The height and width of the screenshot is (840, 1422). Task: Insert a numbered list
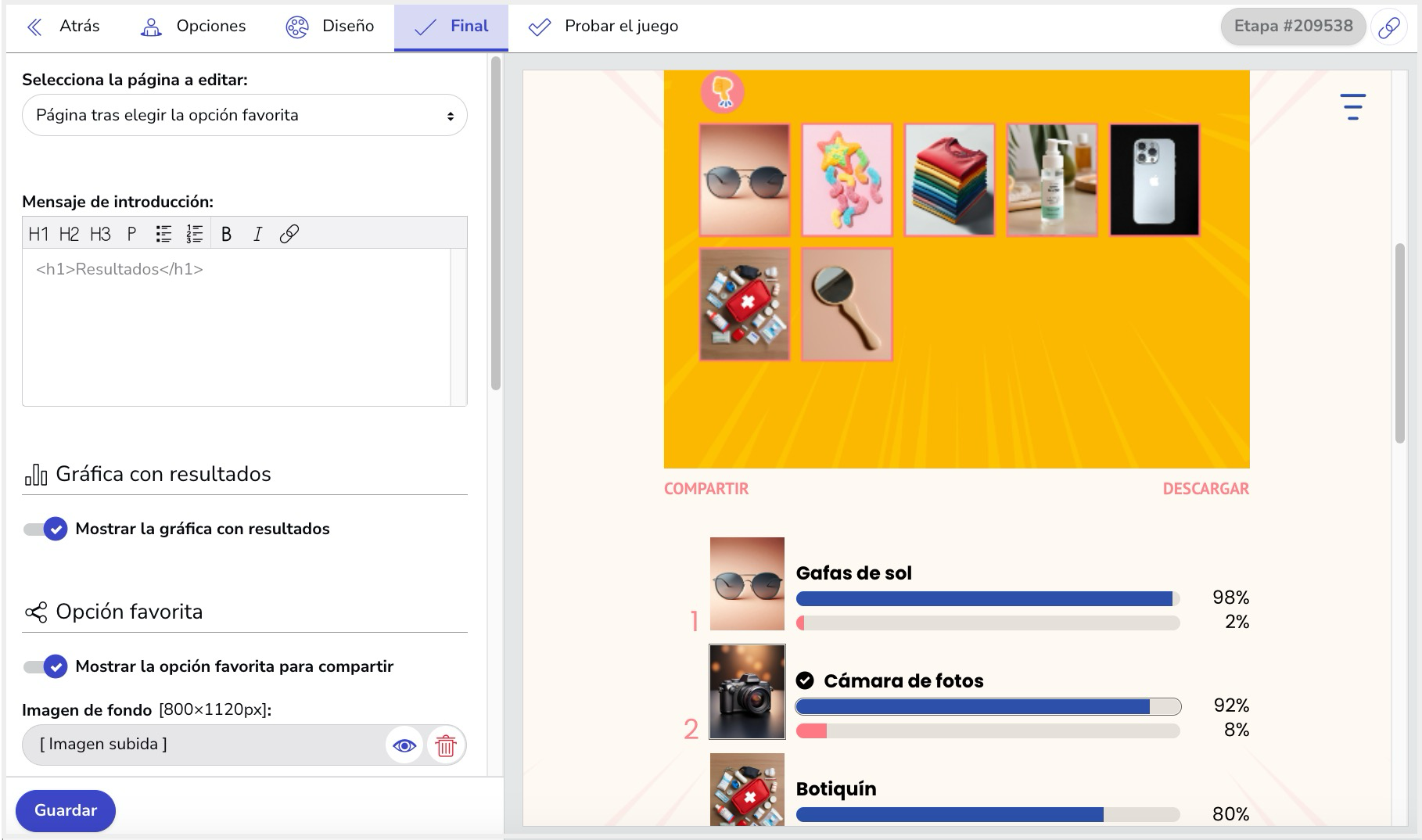[x=195, y=234]
